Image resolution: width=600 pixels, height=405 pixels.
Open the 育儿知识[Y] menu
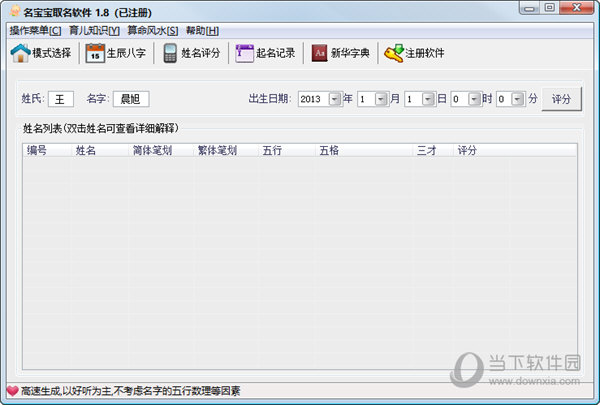click(94, 31)
